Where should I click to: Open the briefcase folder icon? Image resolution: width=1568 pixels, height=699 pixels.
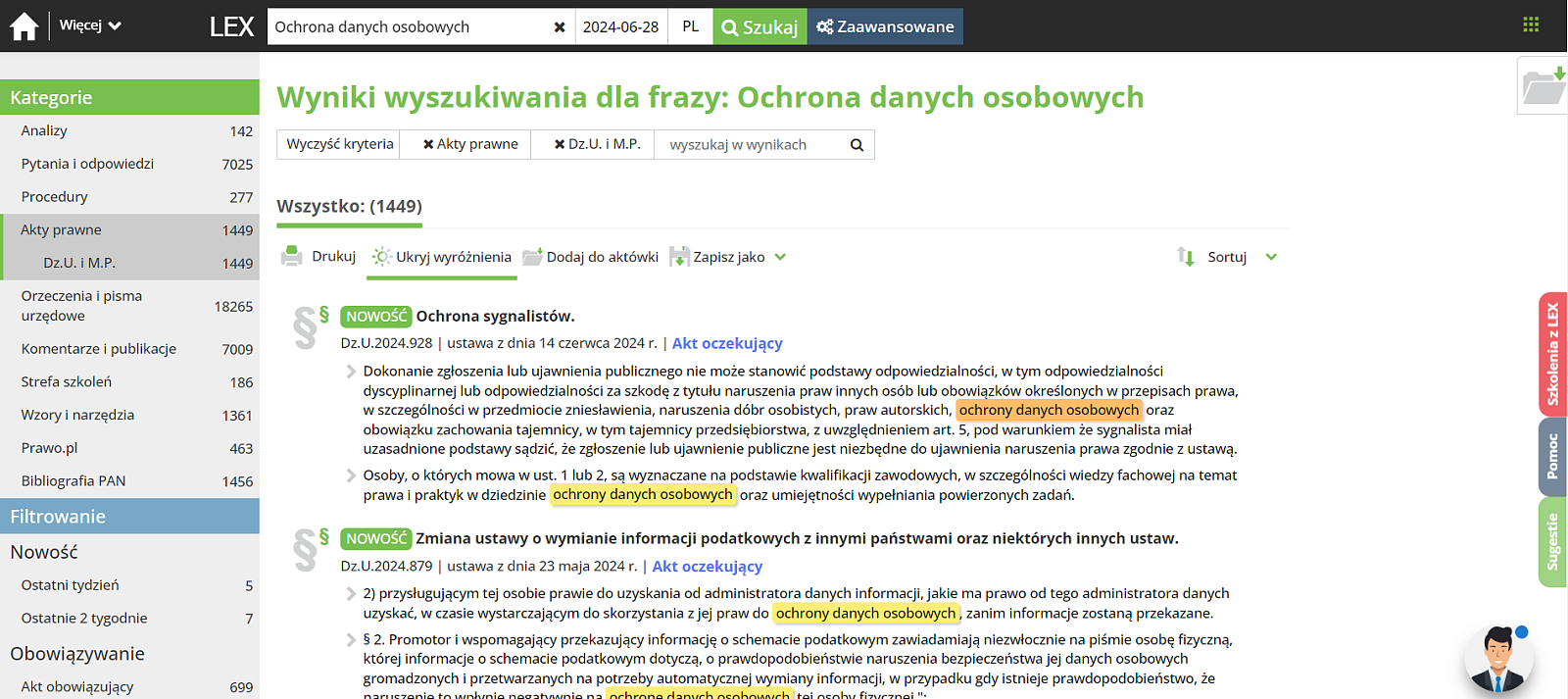point(1543,86)
